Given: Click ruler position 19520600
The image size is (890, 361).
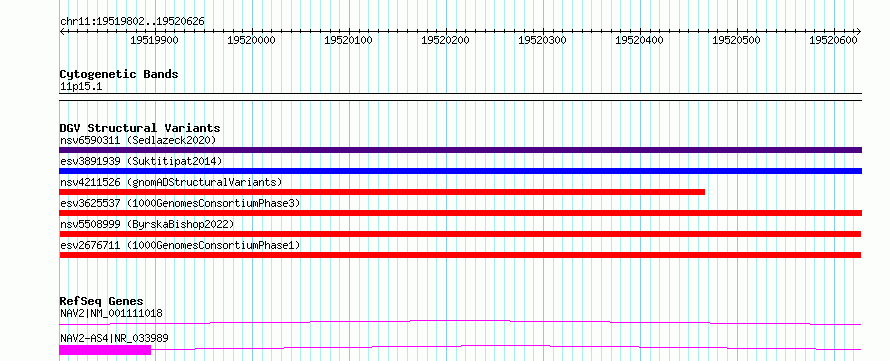Looking at the screenshot, I should click(833, 40).
